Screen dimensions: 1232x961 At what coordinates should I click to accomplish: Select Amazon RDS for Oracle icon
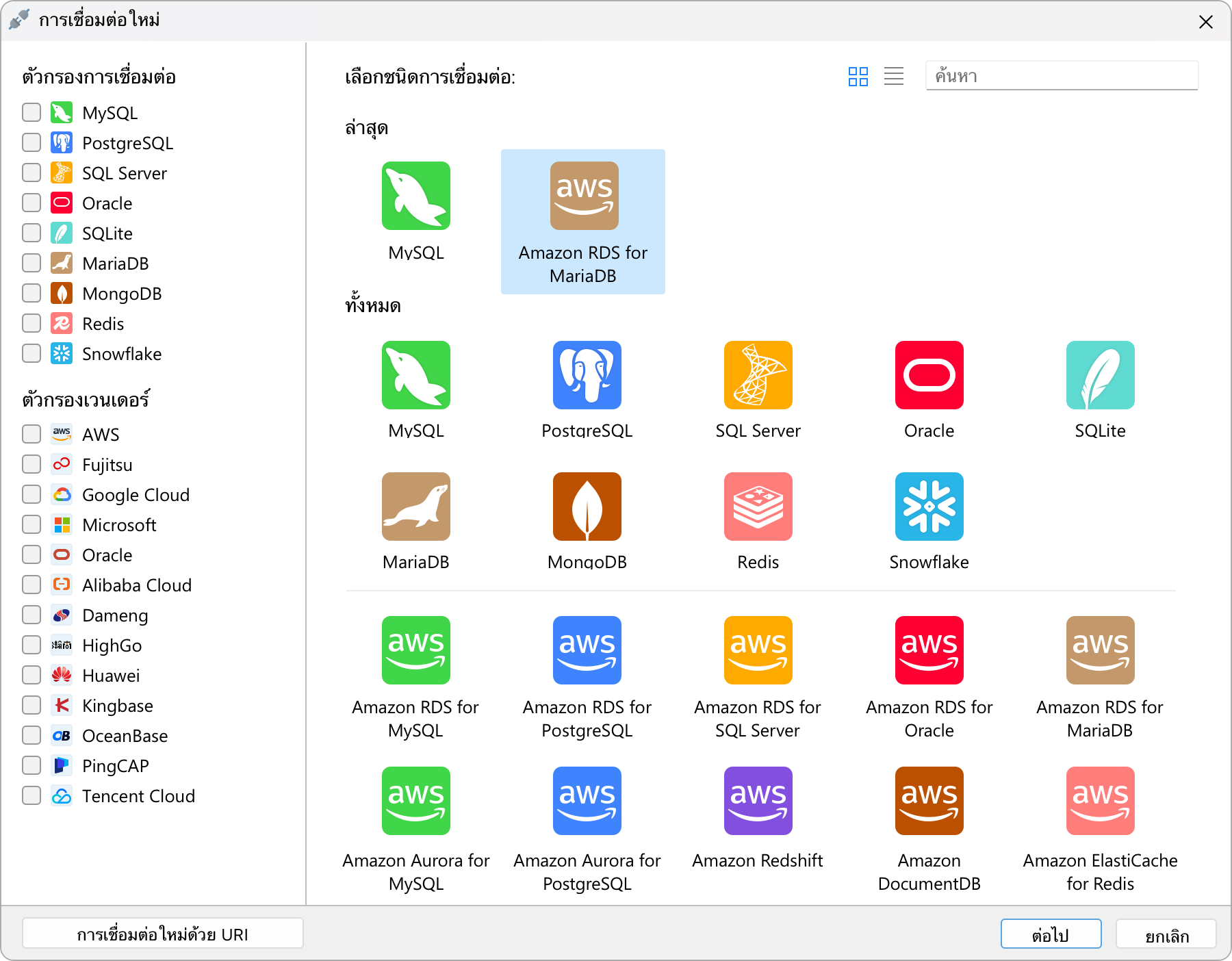929,650
